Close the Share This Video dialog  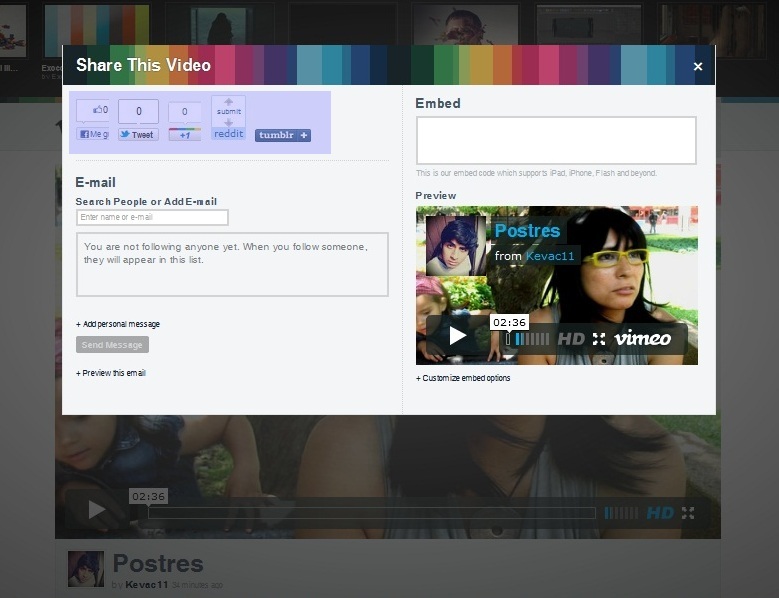point(698,66)
